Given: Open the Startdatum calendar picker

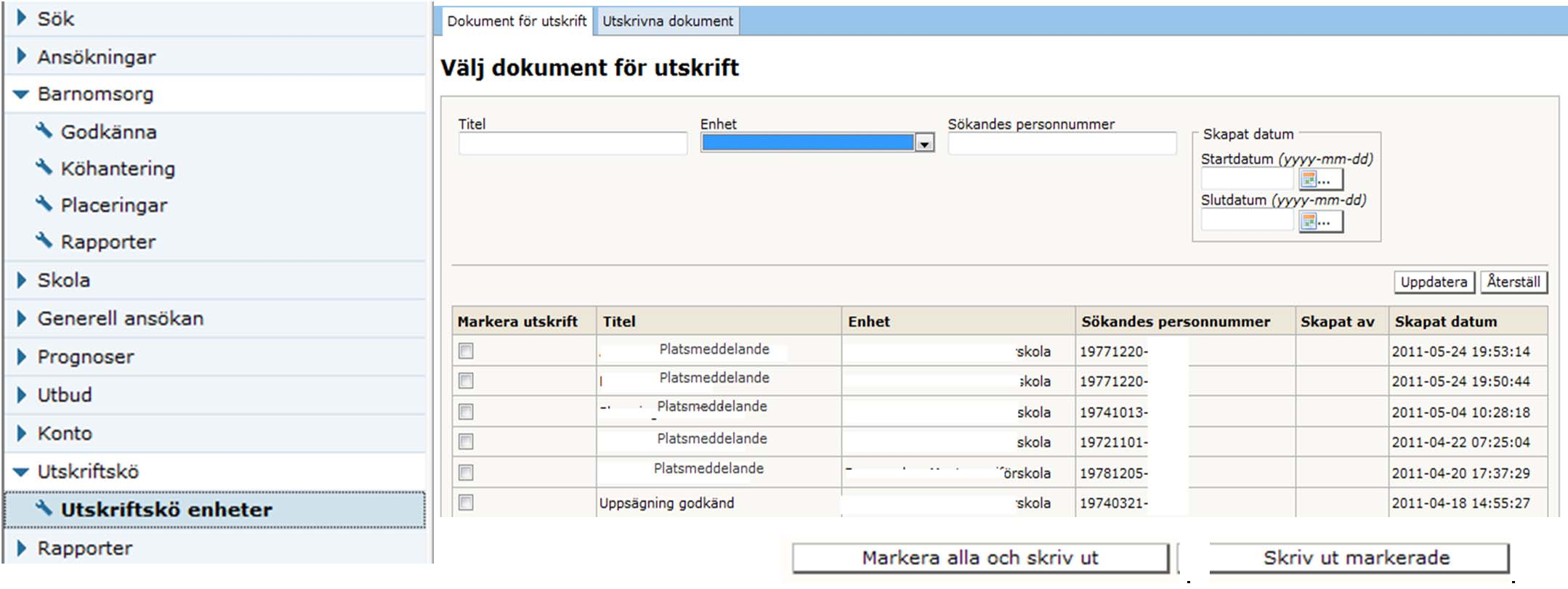Looking at the screenshot, I should tap(1320, 179).
